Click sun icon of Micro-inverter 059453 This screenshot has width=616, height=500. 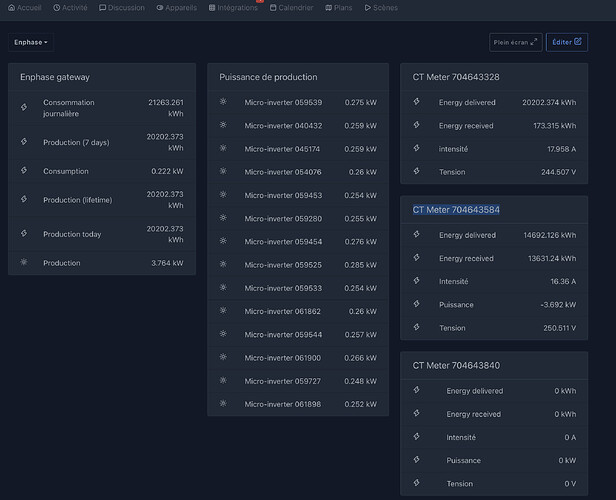[223, 194]
